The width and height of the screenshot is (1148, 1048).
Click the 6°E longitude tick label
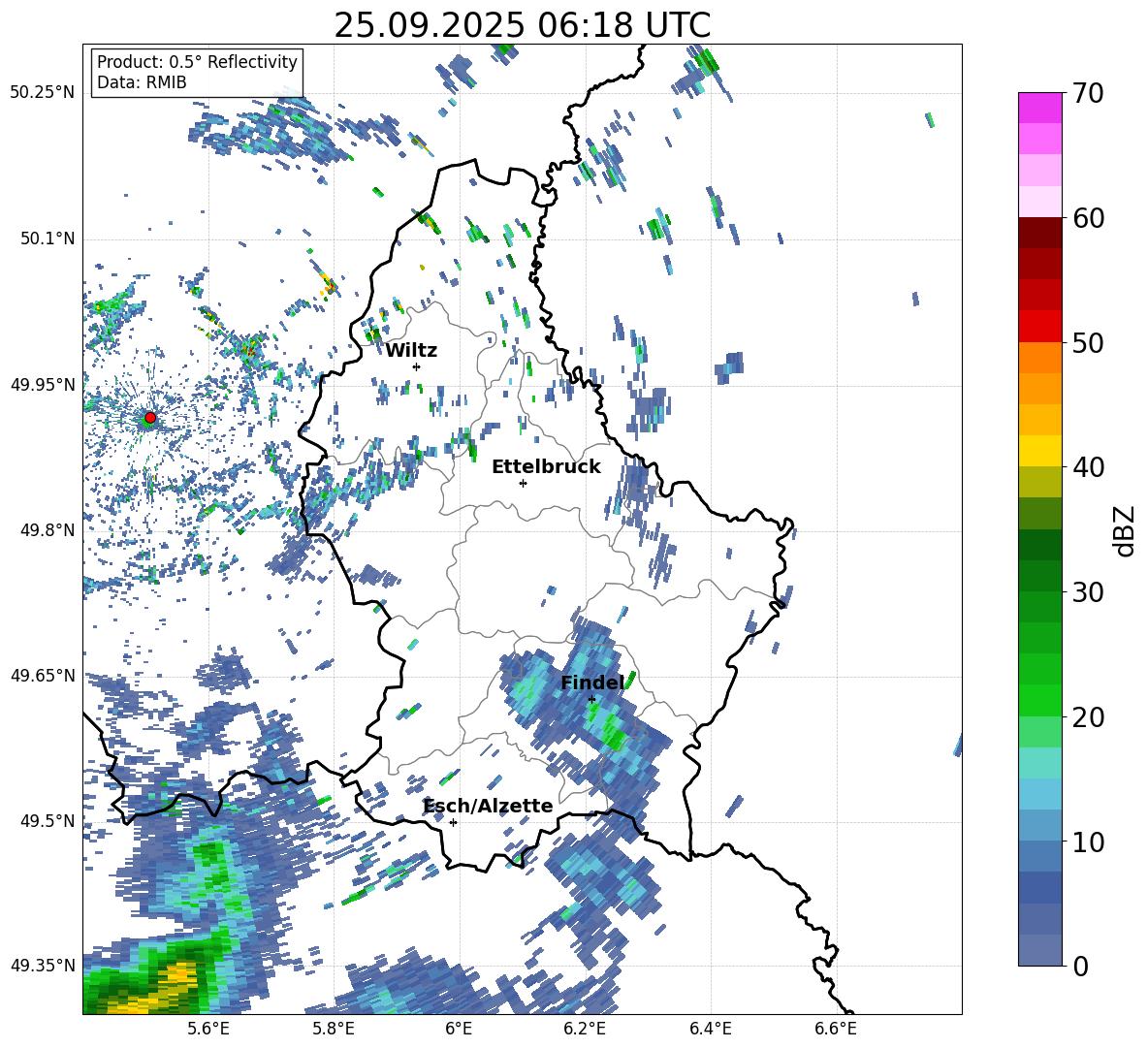pyautogui.click(x=459, y=1029)
